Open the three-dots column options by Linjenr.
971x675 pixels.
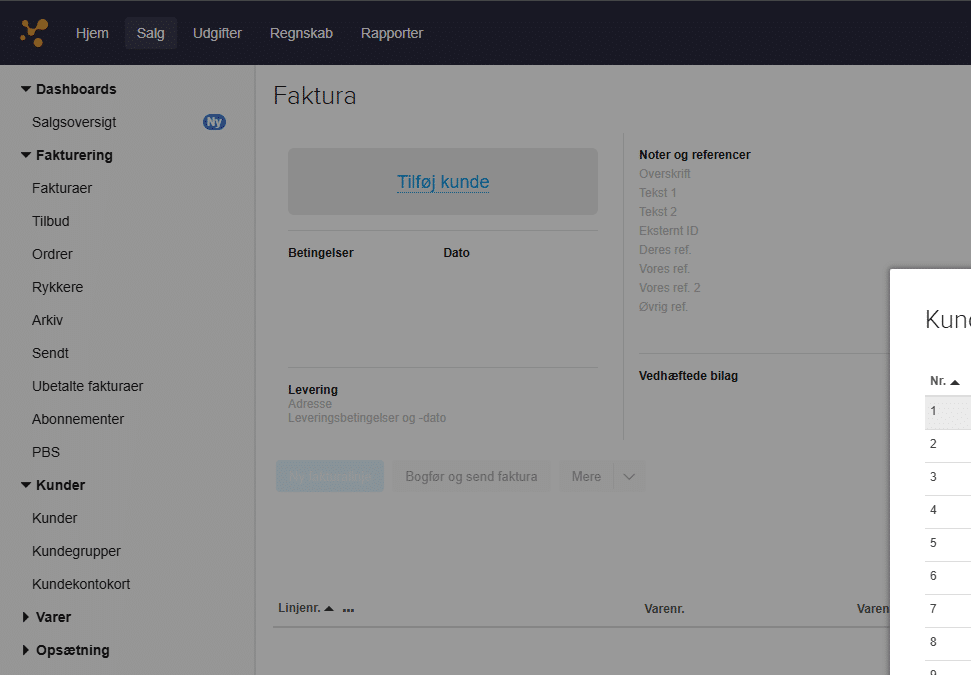pyautogui.click(x=348, y=609)
